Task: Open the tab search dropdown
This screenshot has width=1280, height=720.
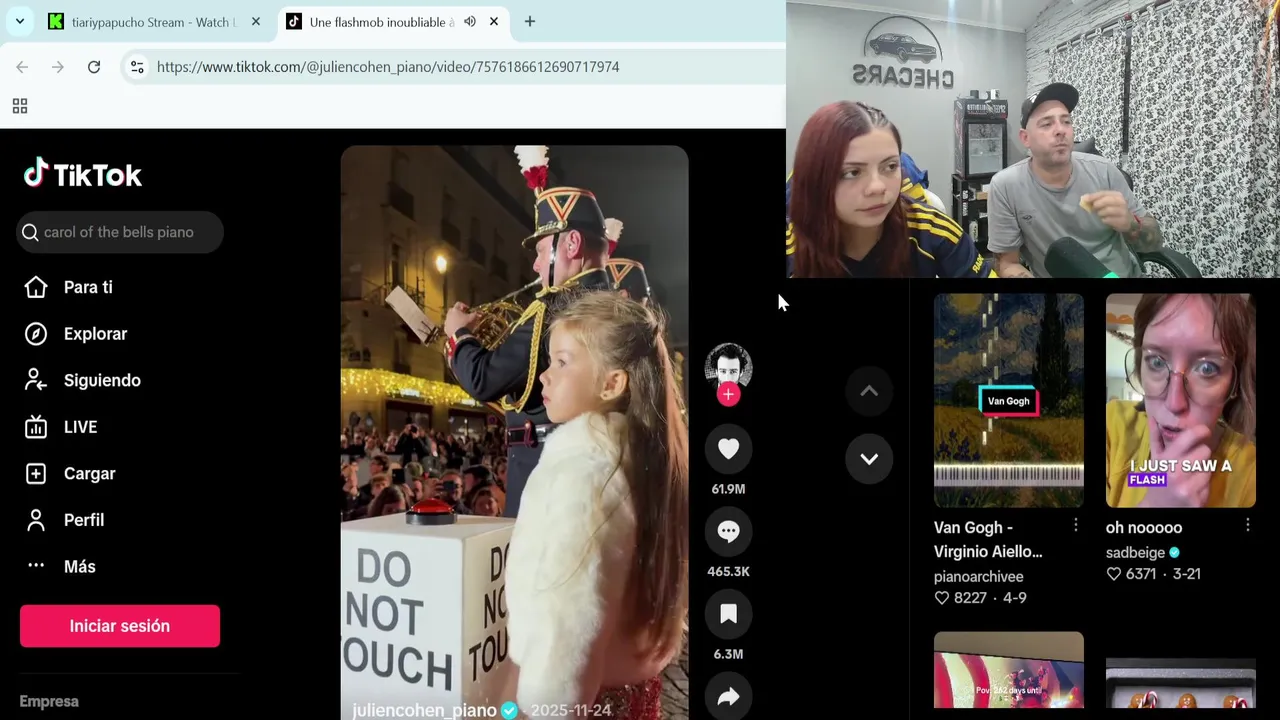Action: click(x=19, y=22)
